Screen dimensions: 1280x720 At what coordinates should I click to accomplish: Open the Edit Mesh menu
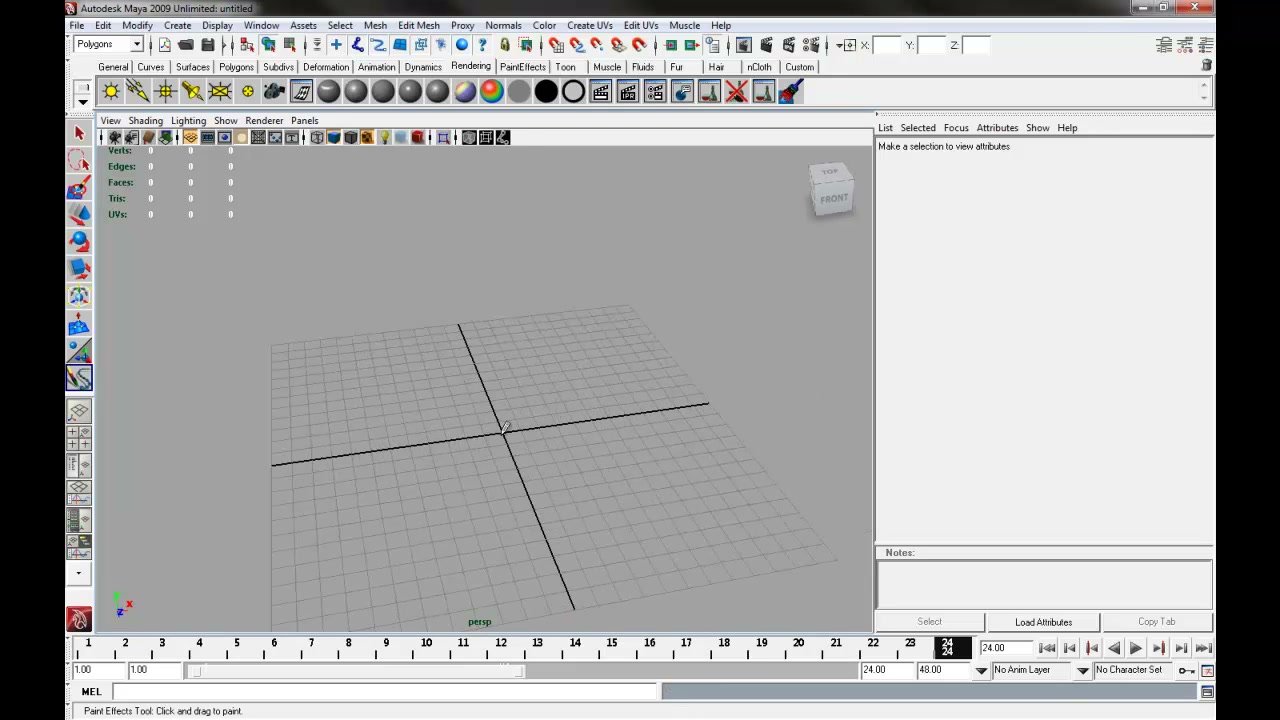point(418,25)
